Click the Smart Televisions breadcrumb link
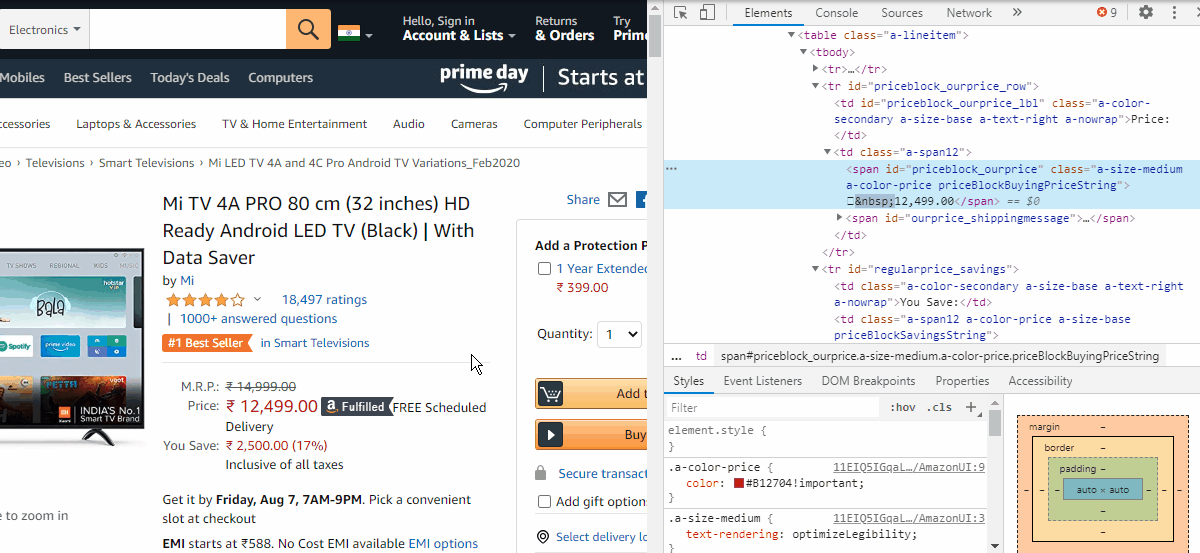The image size is (1200, 553). pos(148,163)
